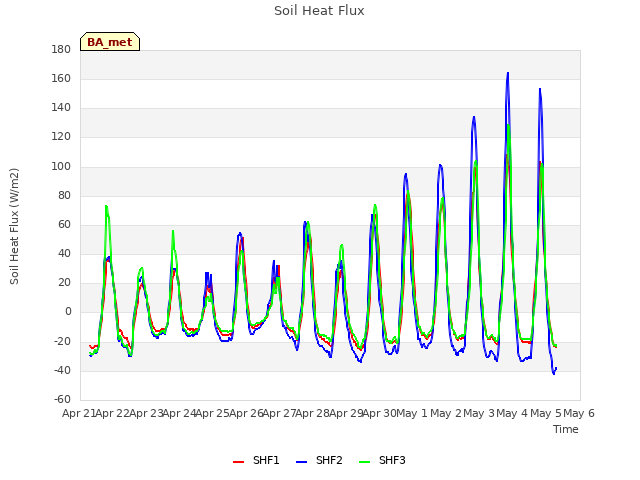
Task: Click the Apr 22 x-axis label
Action: coord(112,413)
